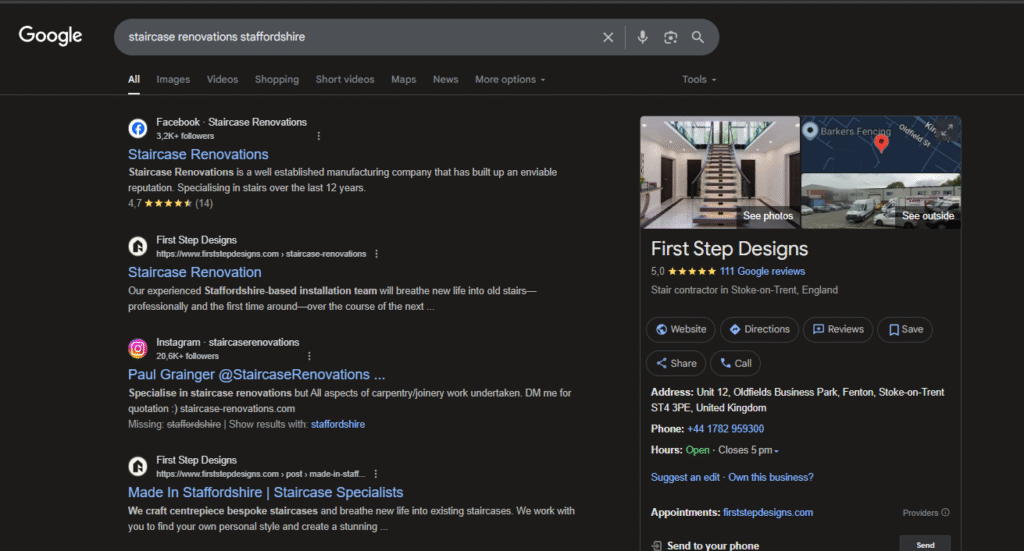Open three-dot menu for Instagram result
This screenshot has width=1024, height=551.
pos(310,356)
